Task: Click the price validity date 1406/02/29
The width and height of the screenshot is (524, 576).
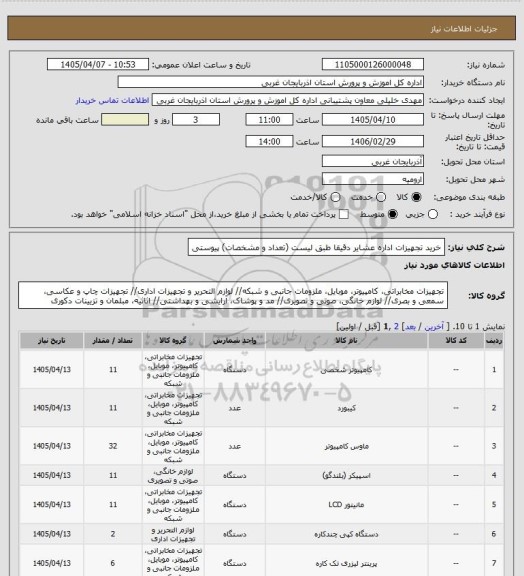Action: tap(373, 141)
